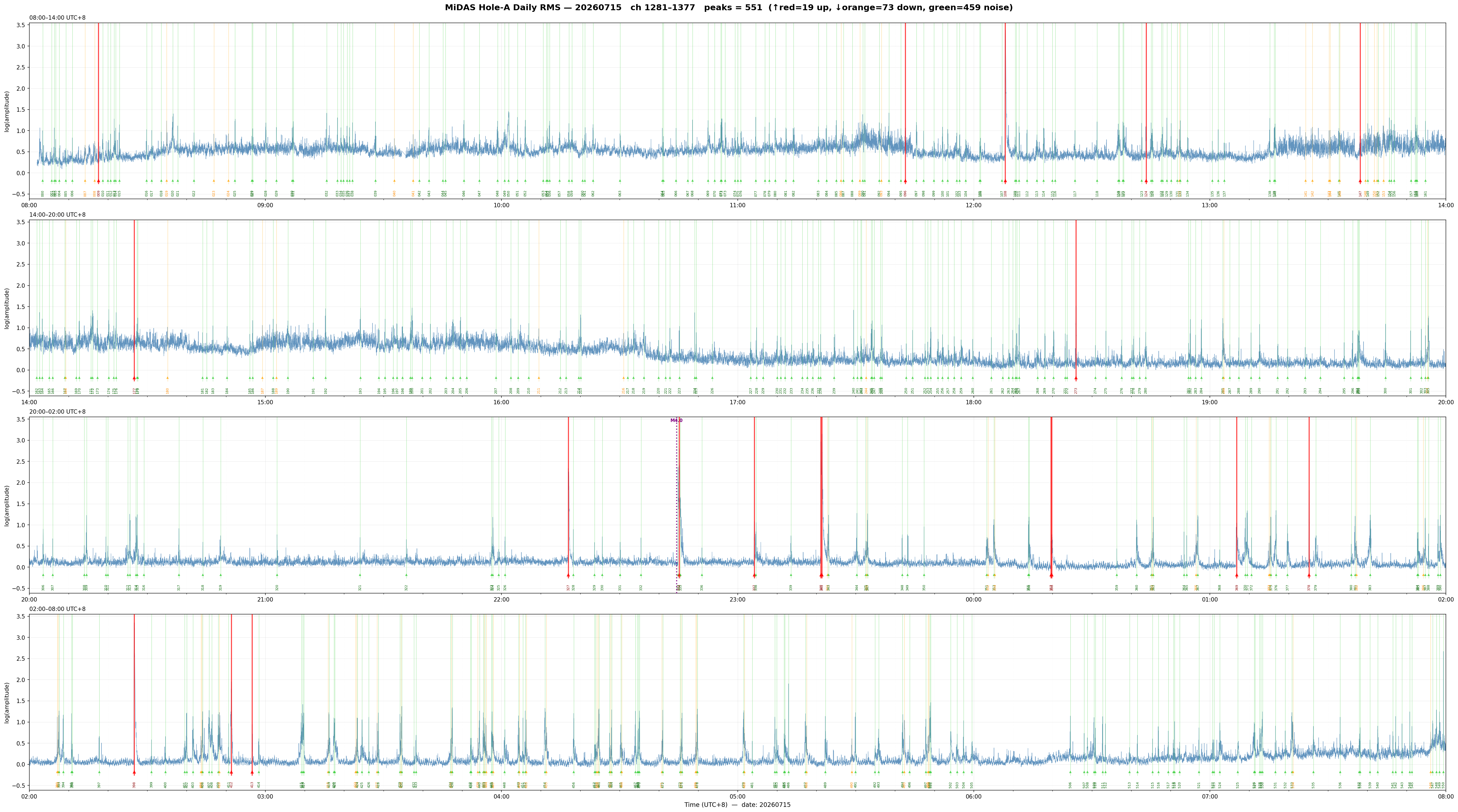Click the 00:00 time tick label

(974, 599)
